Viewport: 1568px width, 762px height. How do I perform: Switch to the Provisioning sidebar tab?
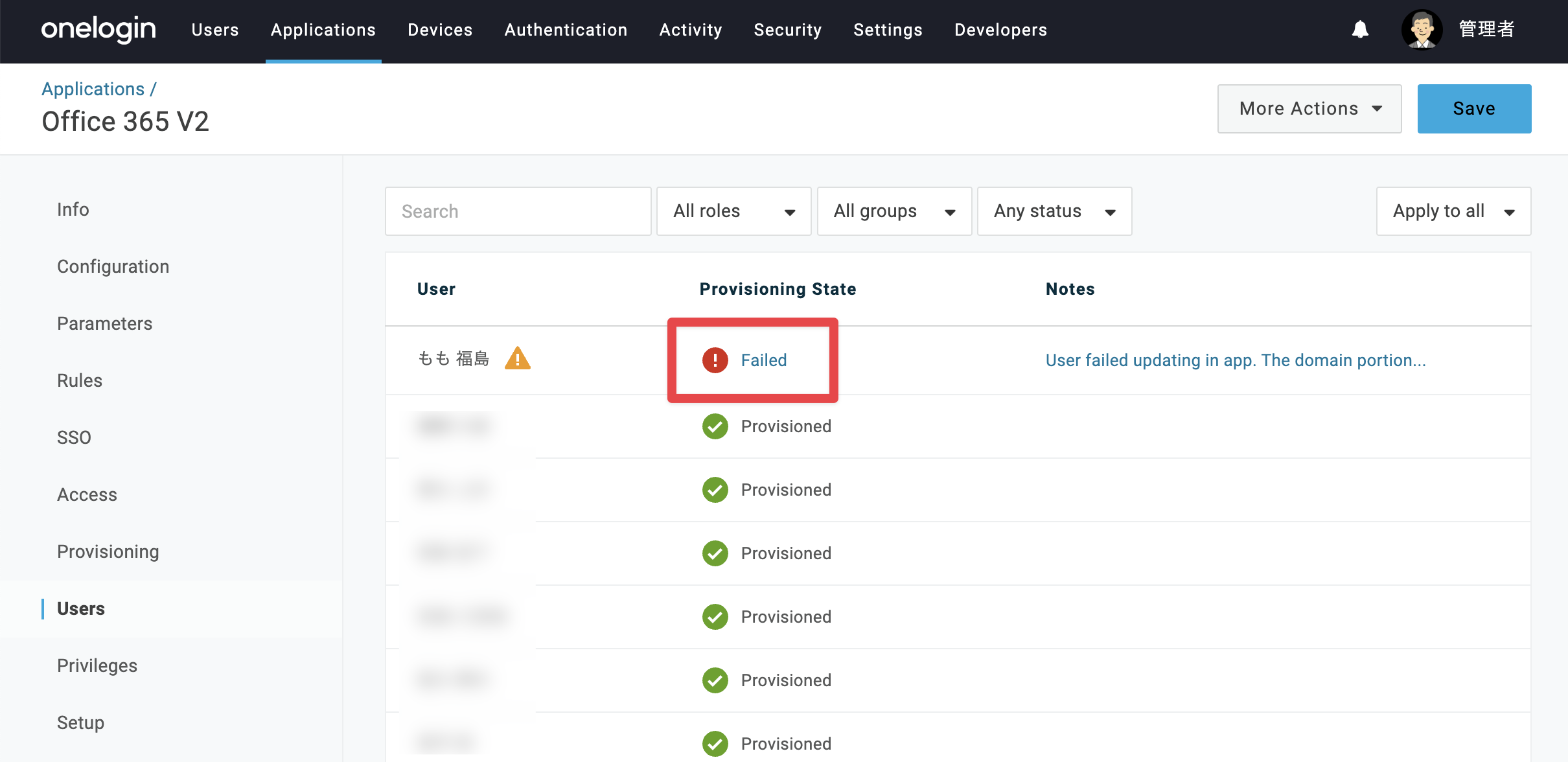pyautogui.click(x=108, y=551)
